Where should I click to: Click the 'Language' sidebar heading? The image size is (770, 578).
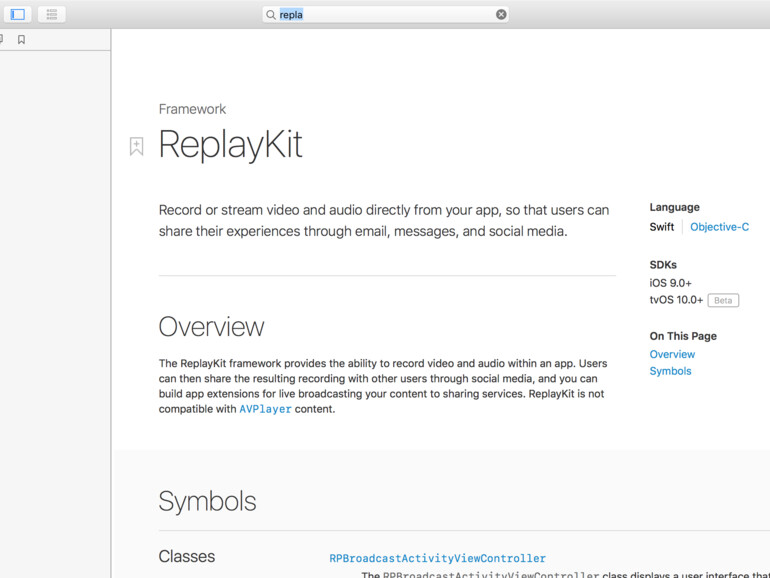pos(674,207)
